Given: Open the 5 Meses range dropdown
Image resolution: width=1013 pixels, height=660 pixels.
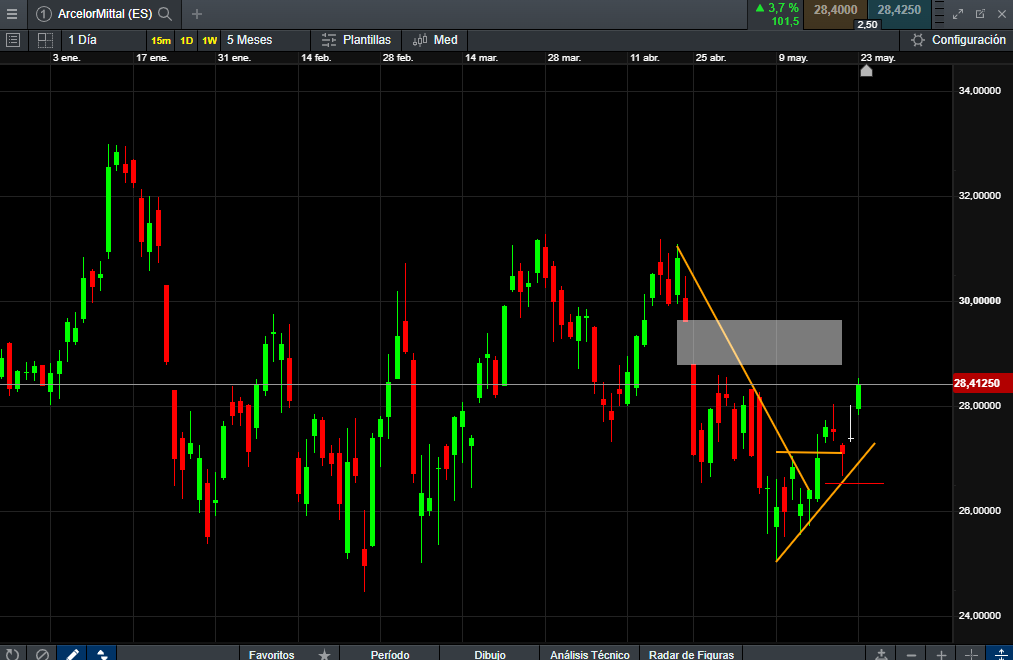Looking at the screenshot, I should click(x=265, y=40).
